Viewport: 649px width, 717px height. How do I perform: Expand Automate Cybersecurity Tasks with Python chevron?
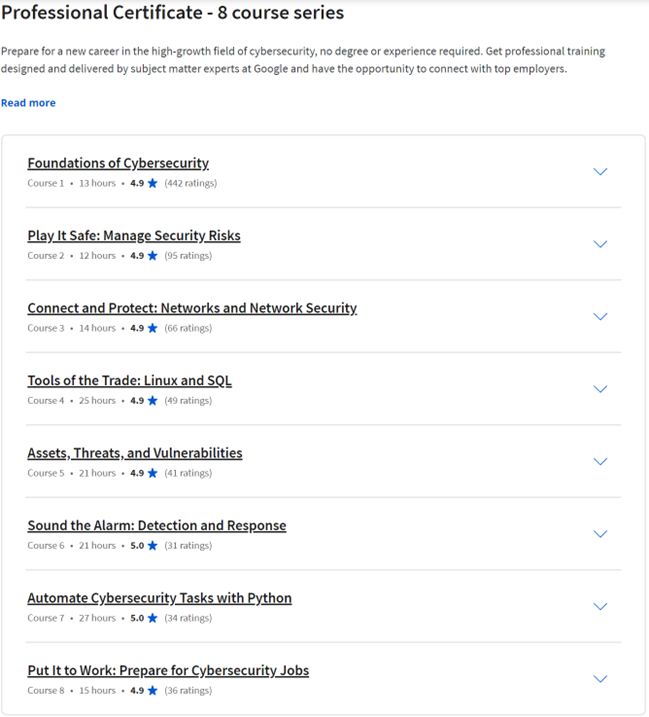tap(600, 607)
